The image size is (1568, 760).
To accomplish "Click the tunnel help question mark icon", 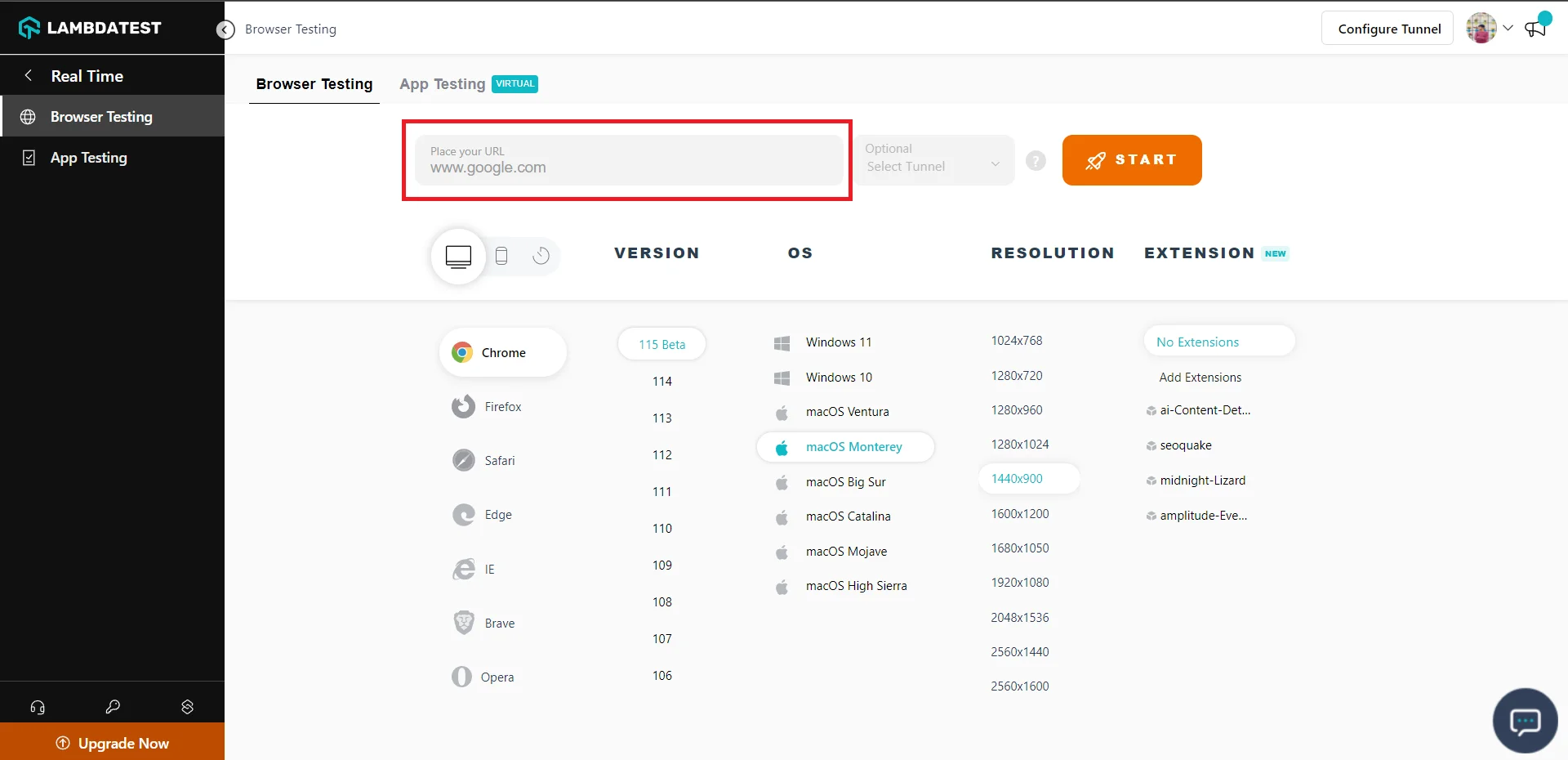I will 1036,161.
